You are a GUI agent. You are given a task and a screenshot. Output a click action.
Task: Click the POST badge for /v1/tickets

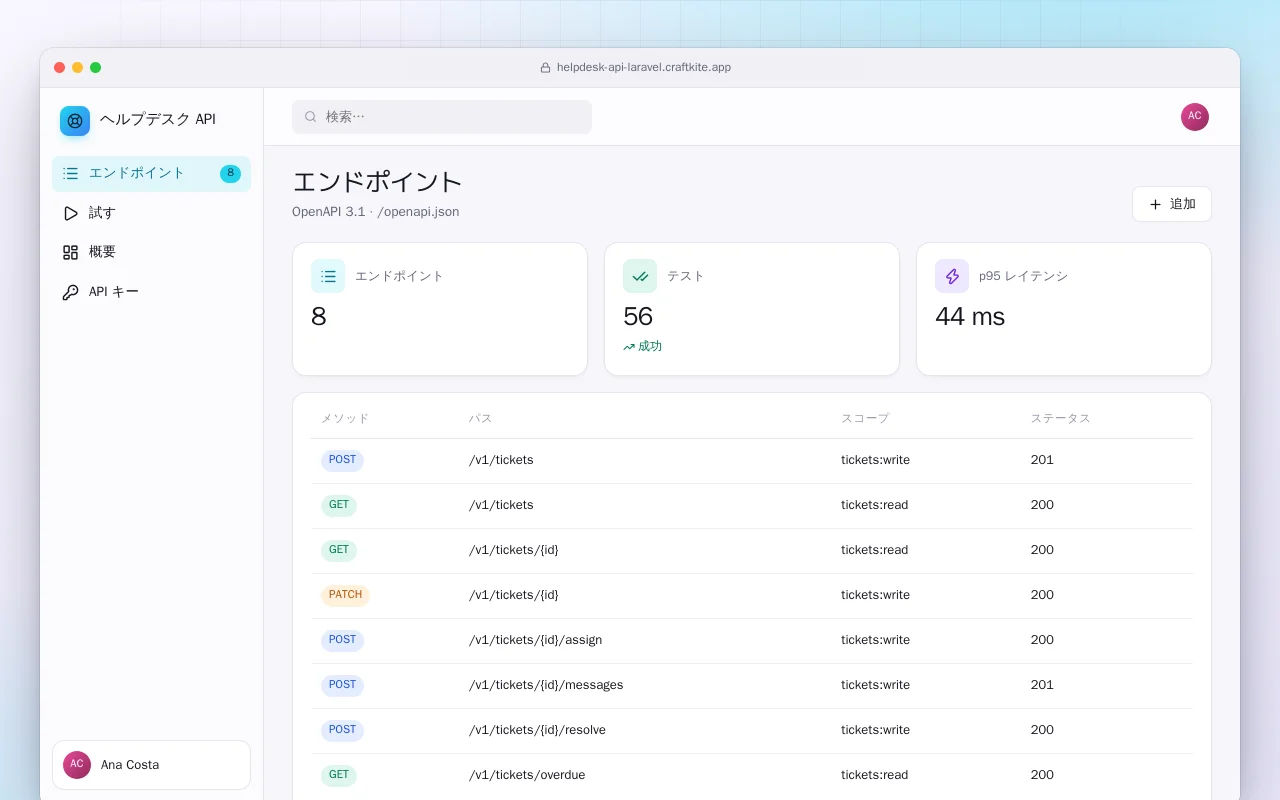click(342, 461)
